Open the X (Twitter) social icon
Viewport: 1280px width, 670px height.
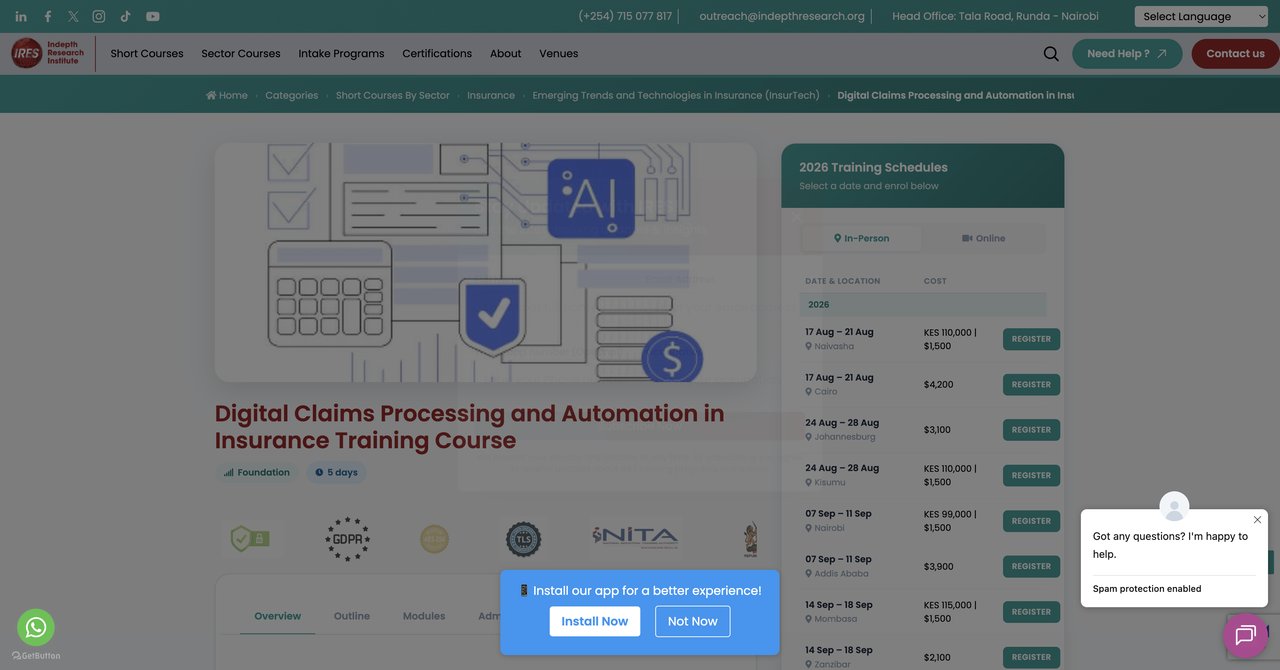[x=73, y=16]
